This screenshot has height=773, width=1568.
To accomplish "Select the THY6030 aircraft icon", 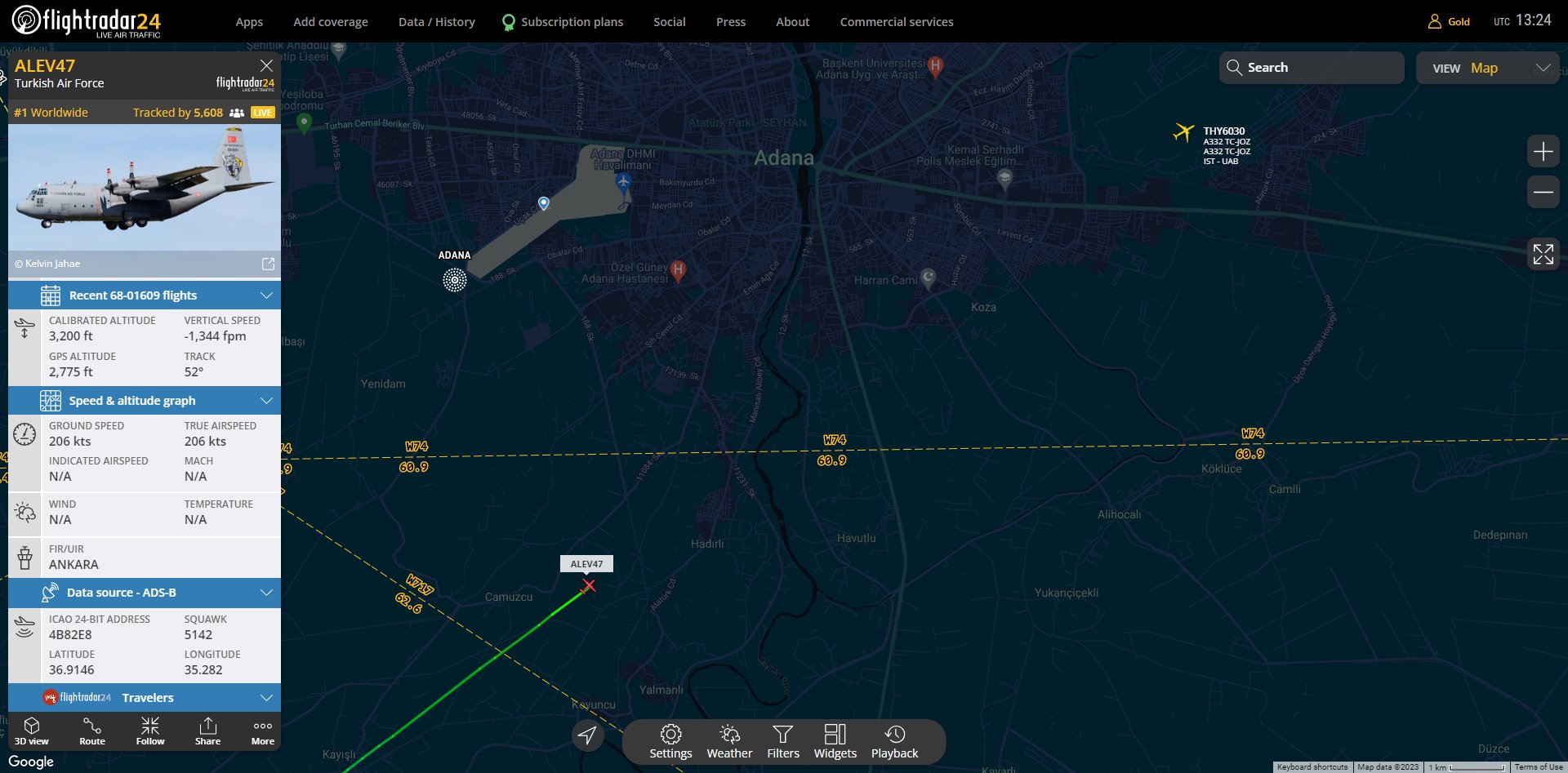I will [1183, 131].
